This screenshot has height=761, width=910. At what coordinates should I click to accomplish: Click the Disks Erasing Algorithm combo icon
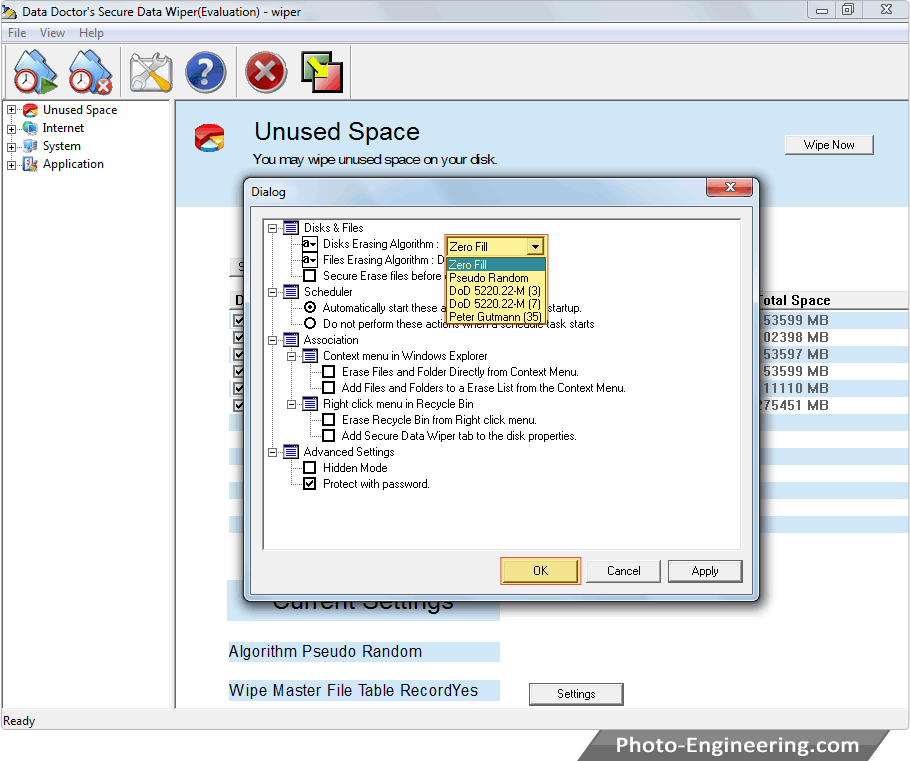[x=310, y=244]
